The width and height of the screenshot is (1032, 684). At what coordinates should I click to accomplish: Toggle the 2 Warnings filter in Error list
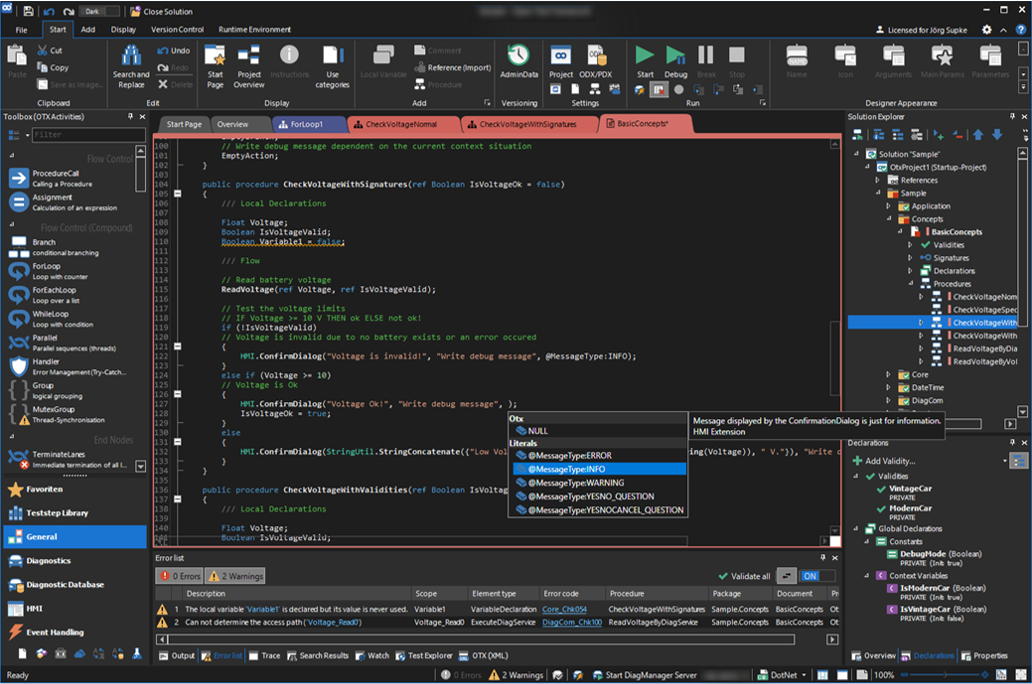tap(237, 576)
